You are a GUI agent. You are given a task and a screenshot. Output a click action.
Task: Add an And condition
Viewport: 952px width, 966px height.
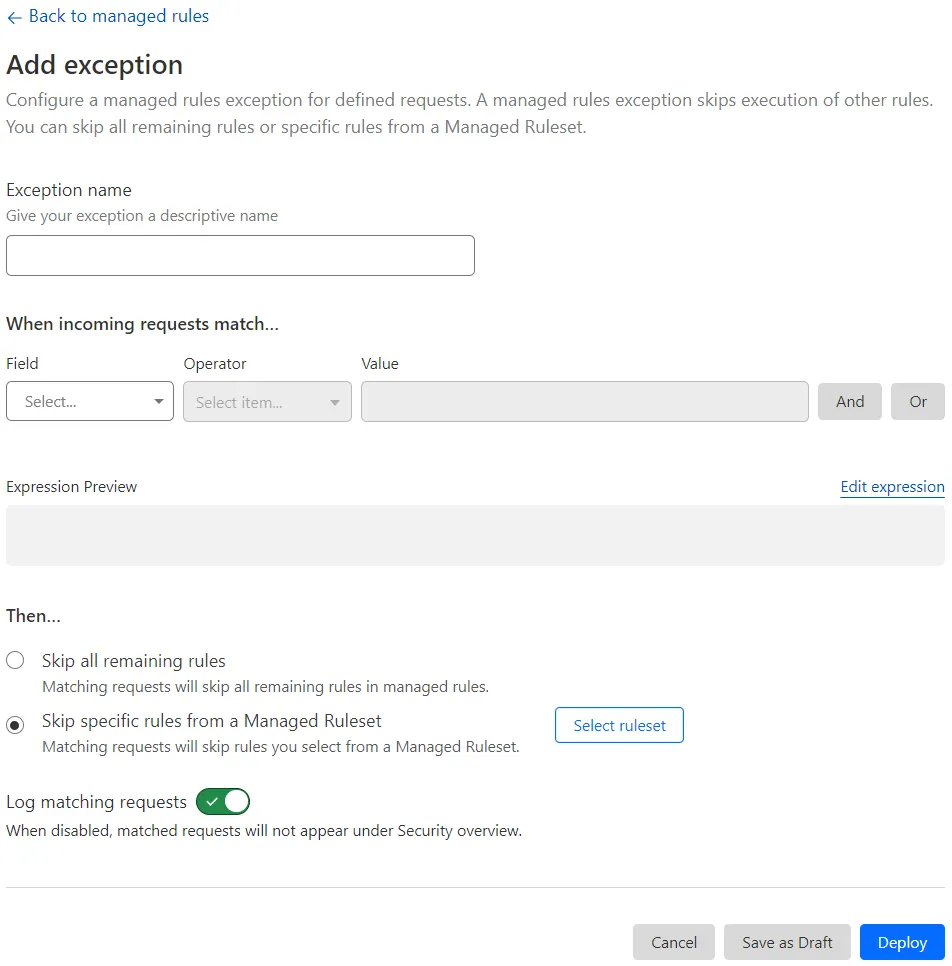click(849, 401)
